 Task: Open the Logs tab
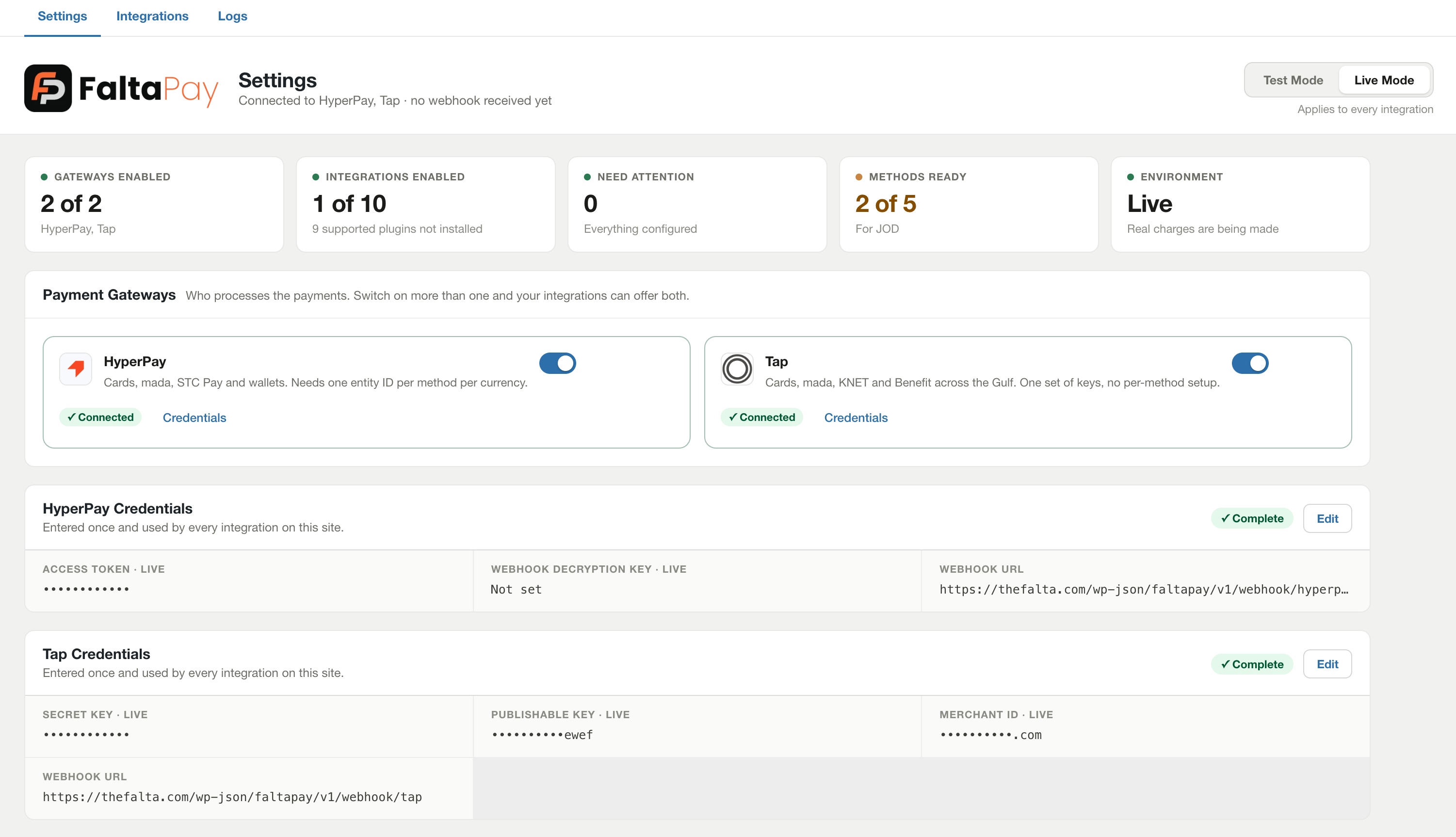(x=232, y=16)
